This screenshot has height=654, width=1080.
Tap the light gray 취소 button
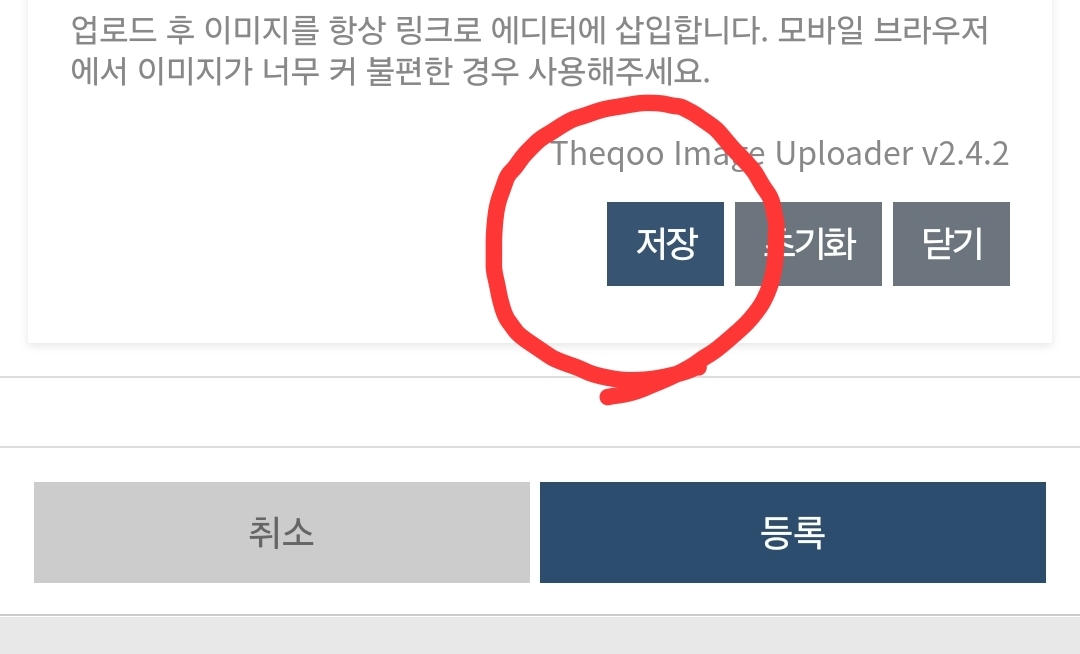(x=282, y=532)
